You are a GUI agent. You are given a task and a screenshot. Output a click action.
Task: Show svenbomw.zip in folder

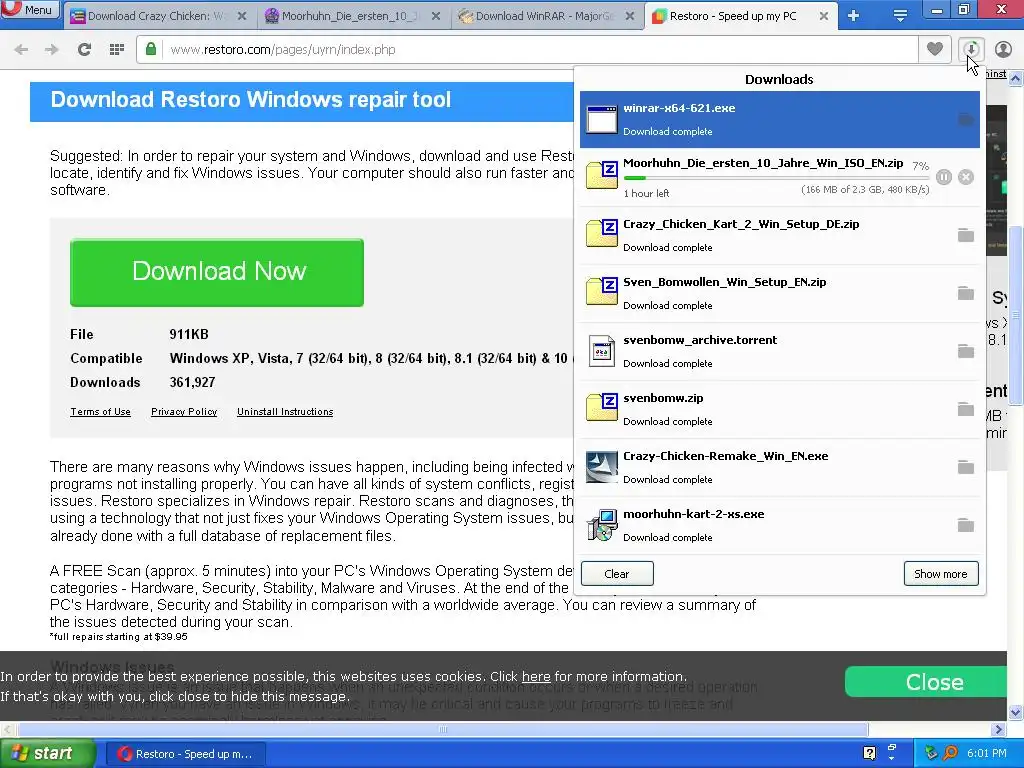pyautogui.click(x=965, y=409)
